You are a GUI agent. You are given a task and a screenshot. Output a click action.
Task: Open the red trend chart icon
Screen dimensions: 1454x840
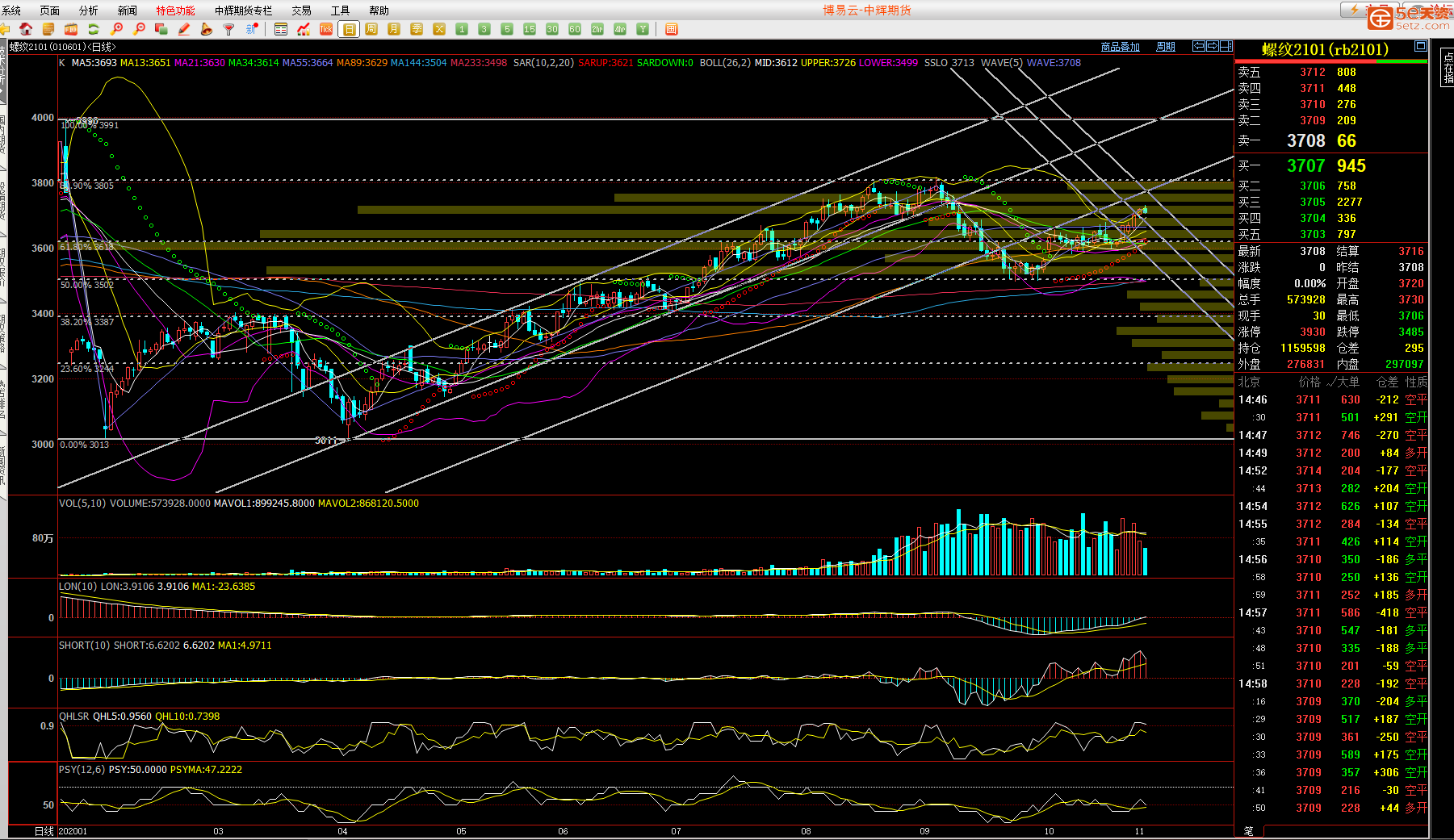(x=304, y=29)
